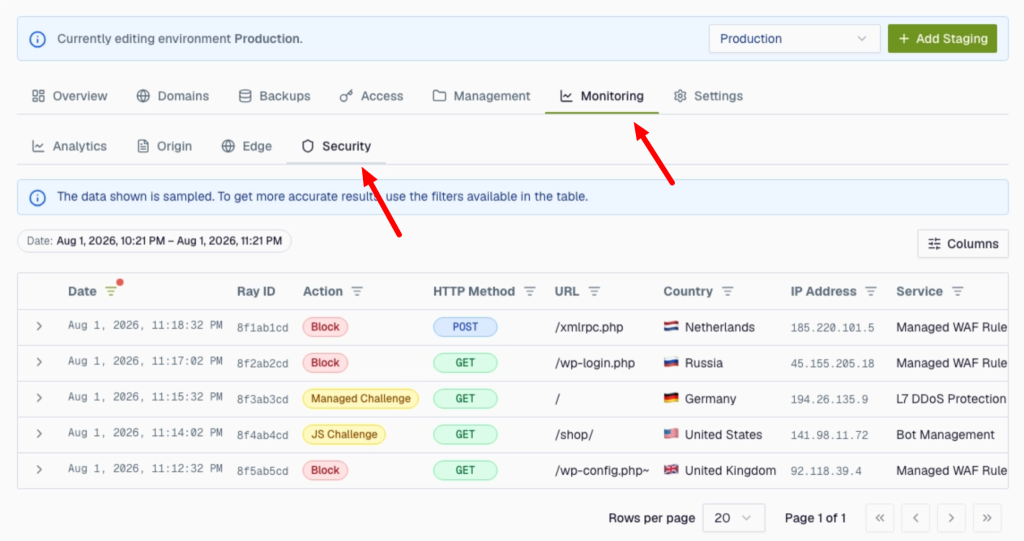Open the URL column filter icon

pyautogui.click(x=594, y=291)
